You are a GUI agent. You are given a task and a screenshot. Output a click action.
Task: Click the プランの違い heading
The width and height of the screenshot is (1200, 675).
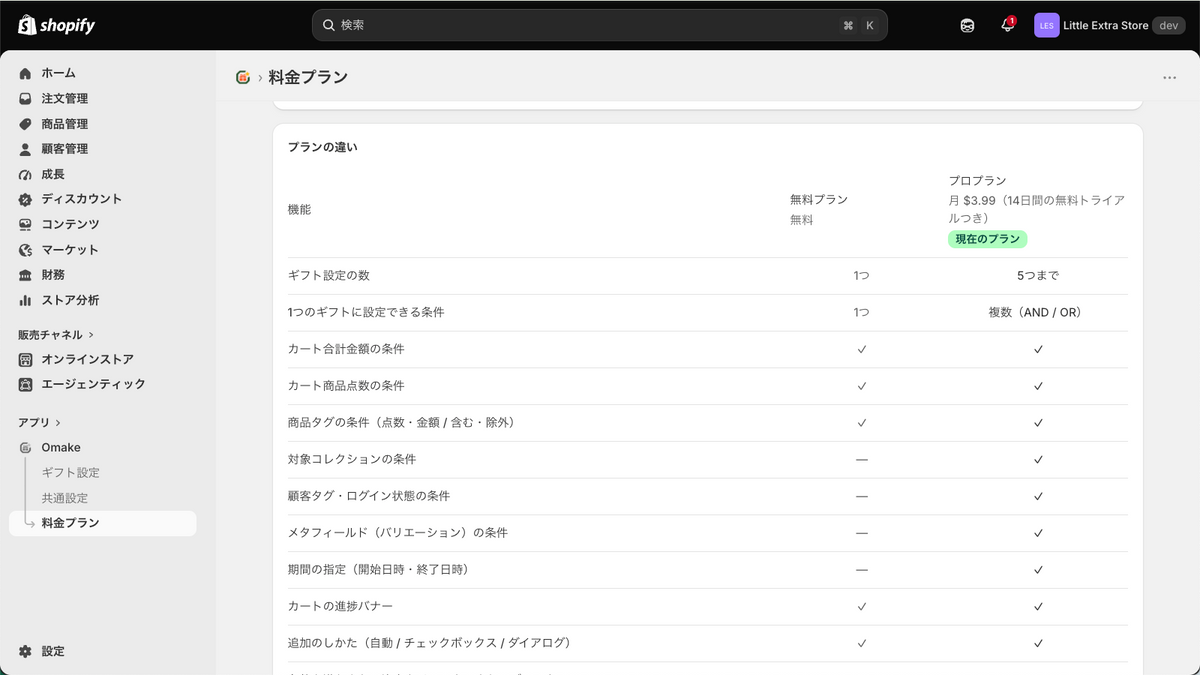[x=322, y=147]
